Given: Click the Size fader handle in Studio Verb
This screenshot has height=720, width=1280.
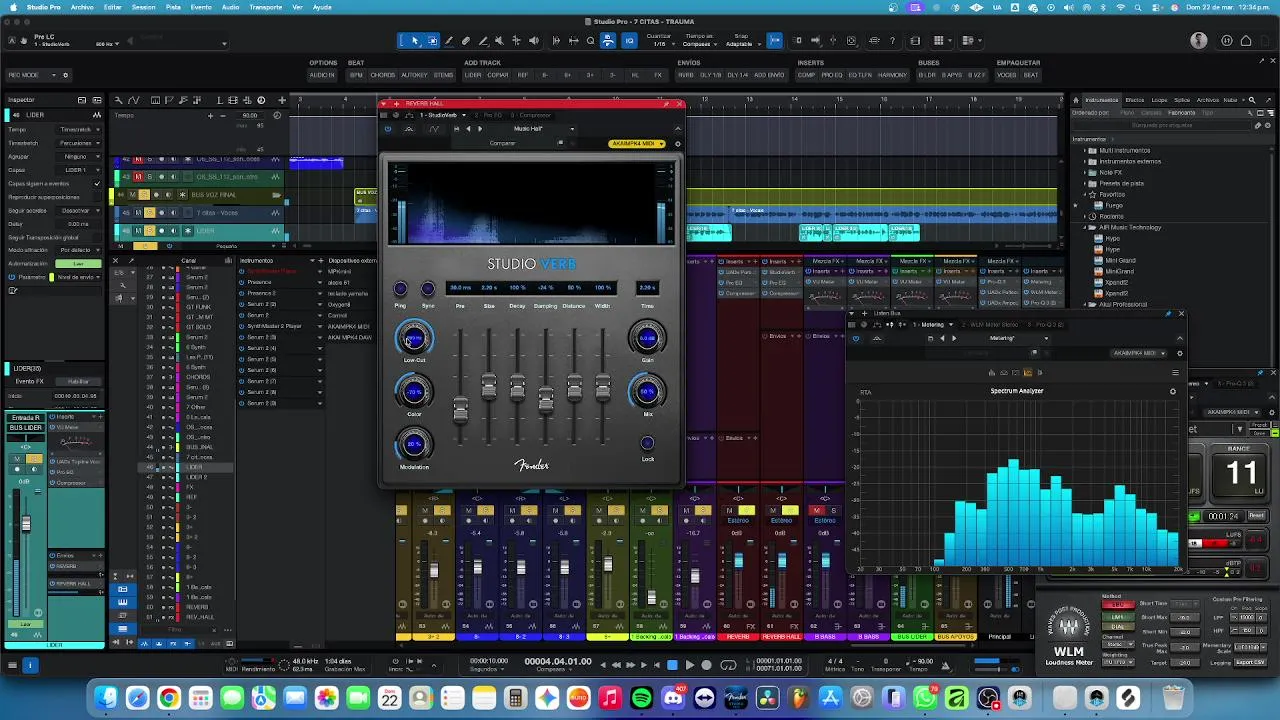Looking at the screenshot, I should (489, 387).
